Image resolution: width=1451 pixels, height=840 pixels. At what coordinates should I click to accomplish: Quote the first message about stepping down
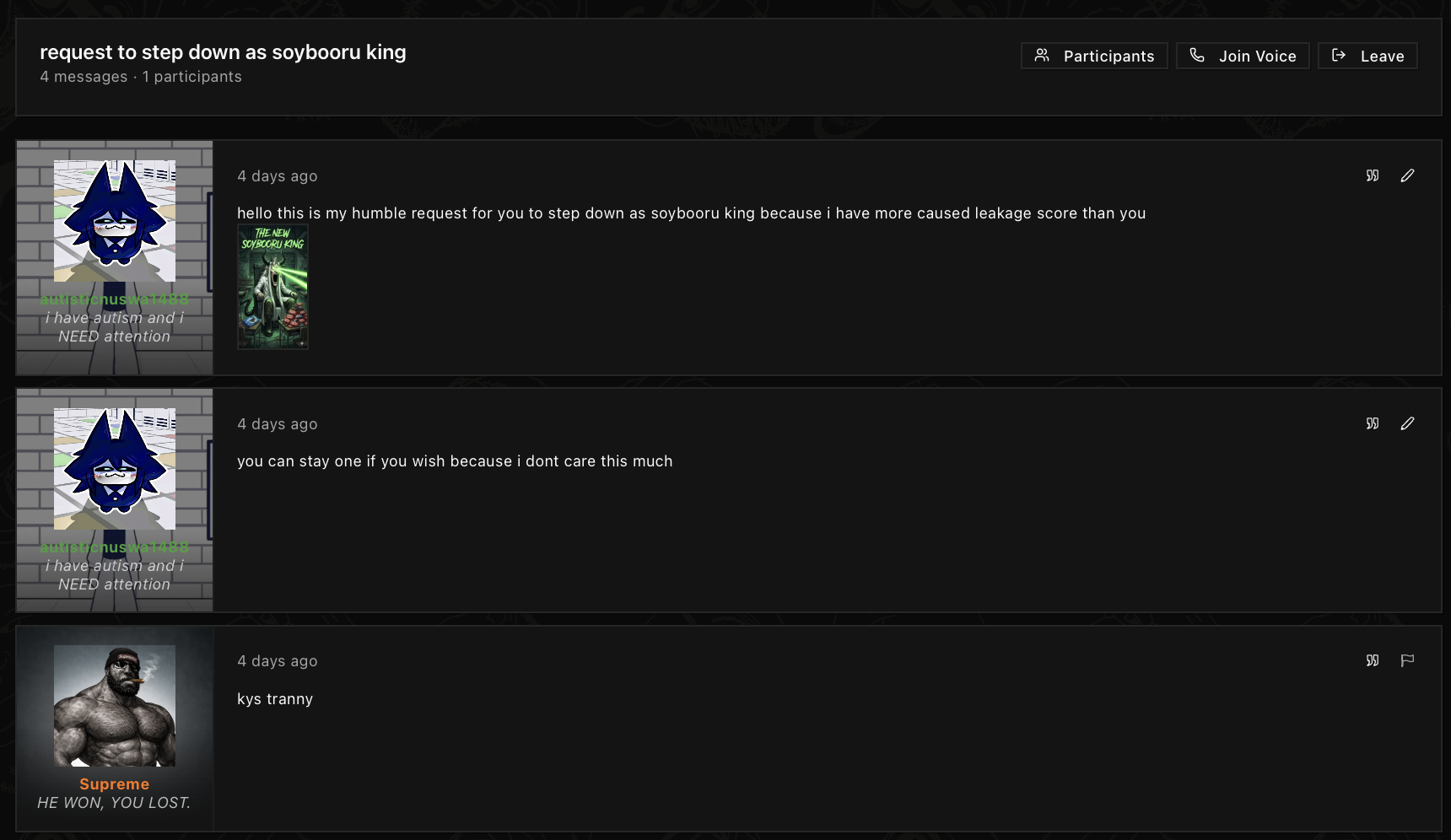(1373, 175)
